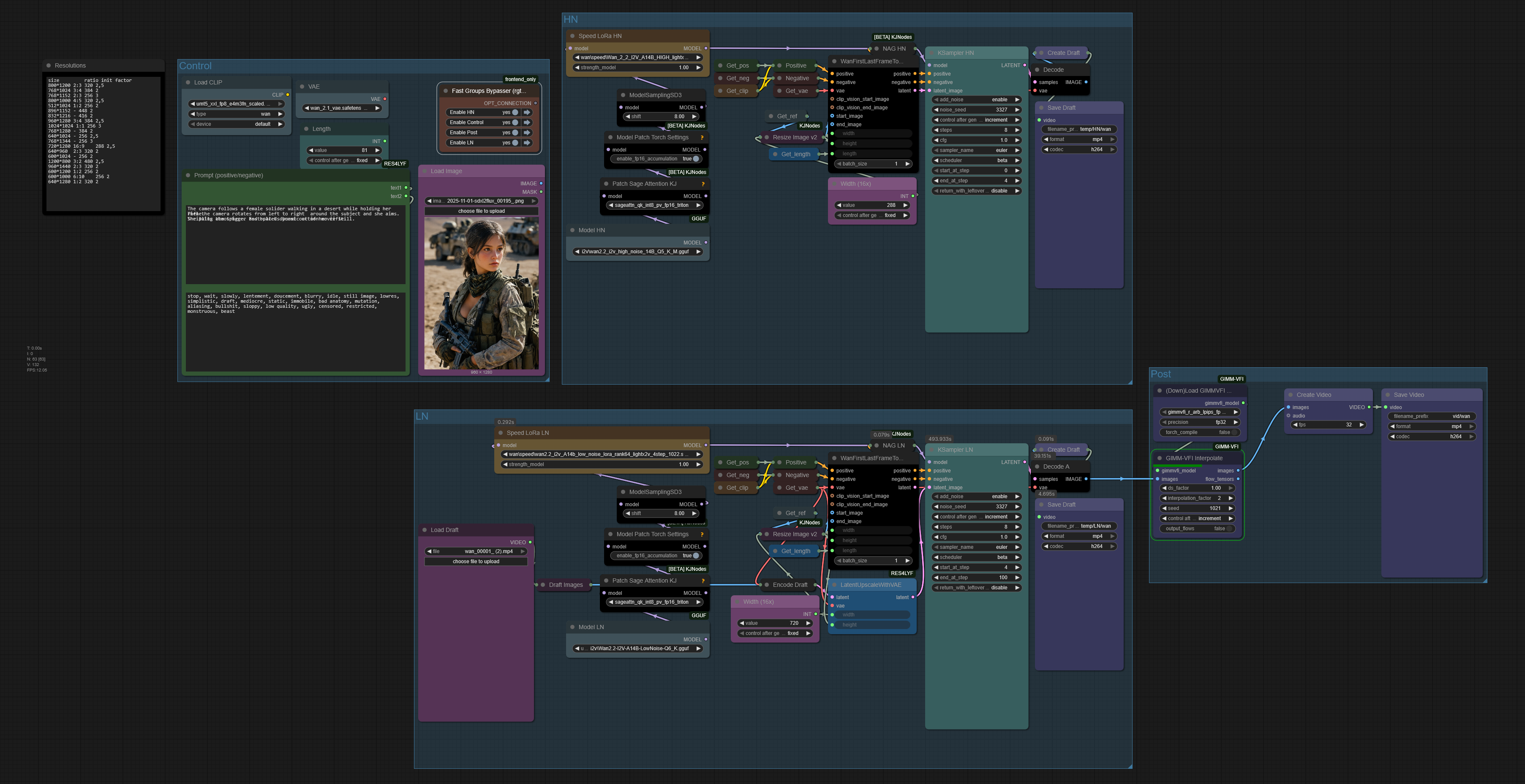The height and width of the screenshot is (784, 1525).
Task: Click the Enable HN go-to arrow icon
Action: pyautogui.click(x=526, y=112)
